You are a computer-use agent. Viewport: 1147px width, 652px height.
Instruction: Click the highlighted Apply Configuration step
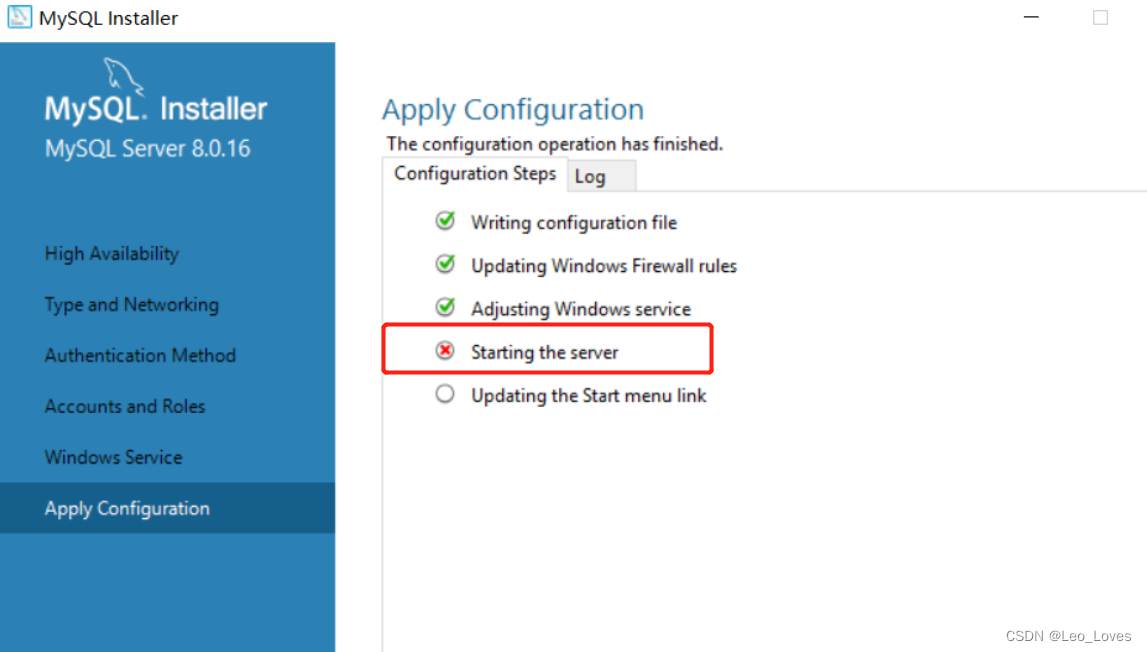(x=126, y=508)
